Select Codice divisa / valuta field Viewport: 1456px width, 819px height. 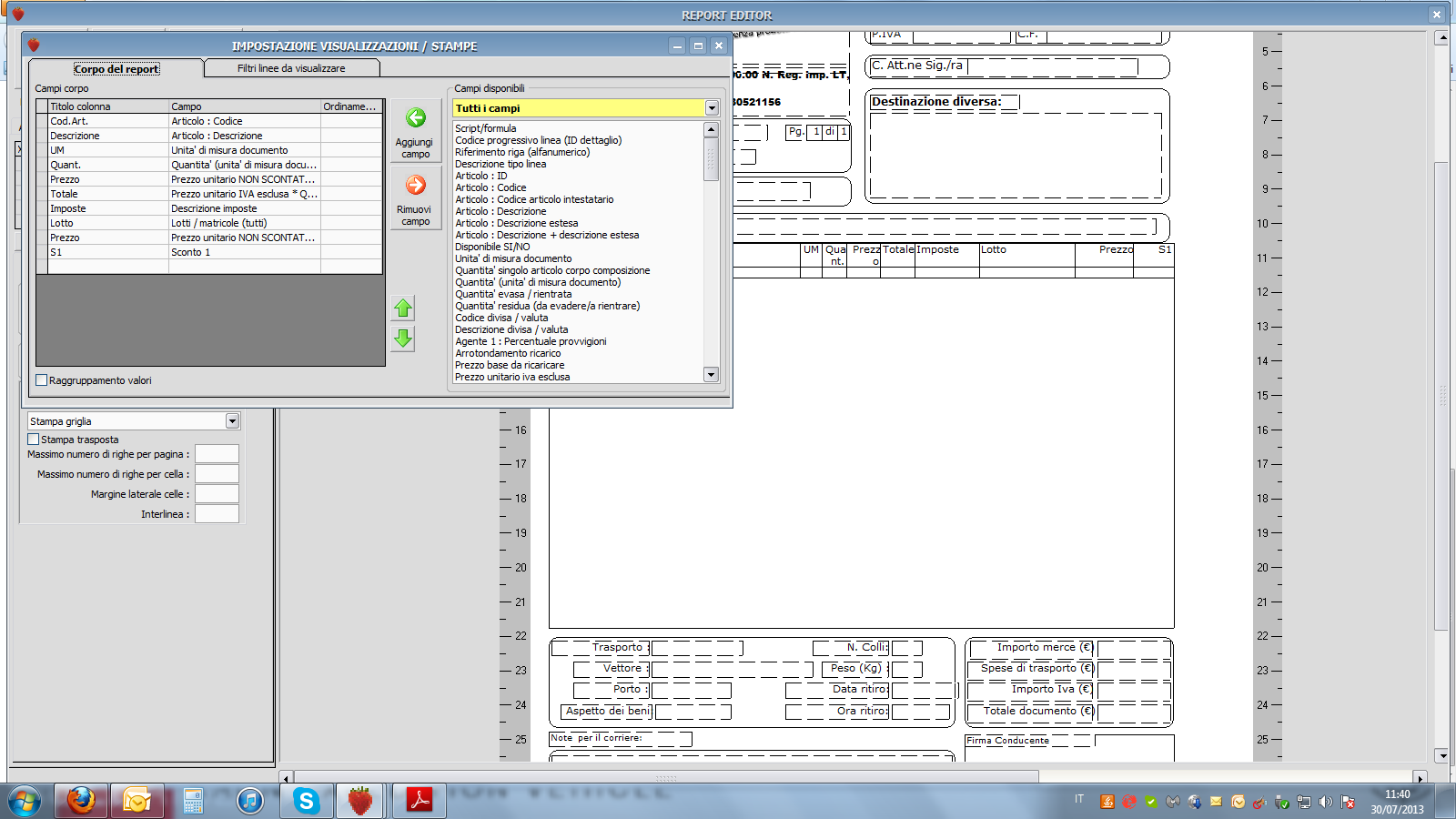[501, 318]
